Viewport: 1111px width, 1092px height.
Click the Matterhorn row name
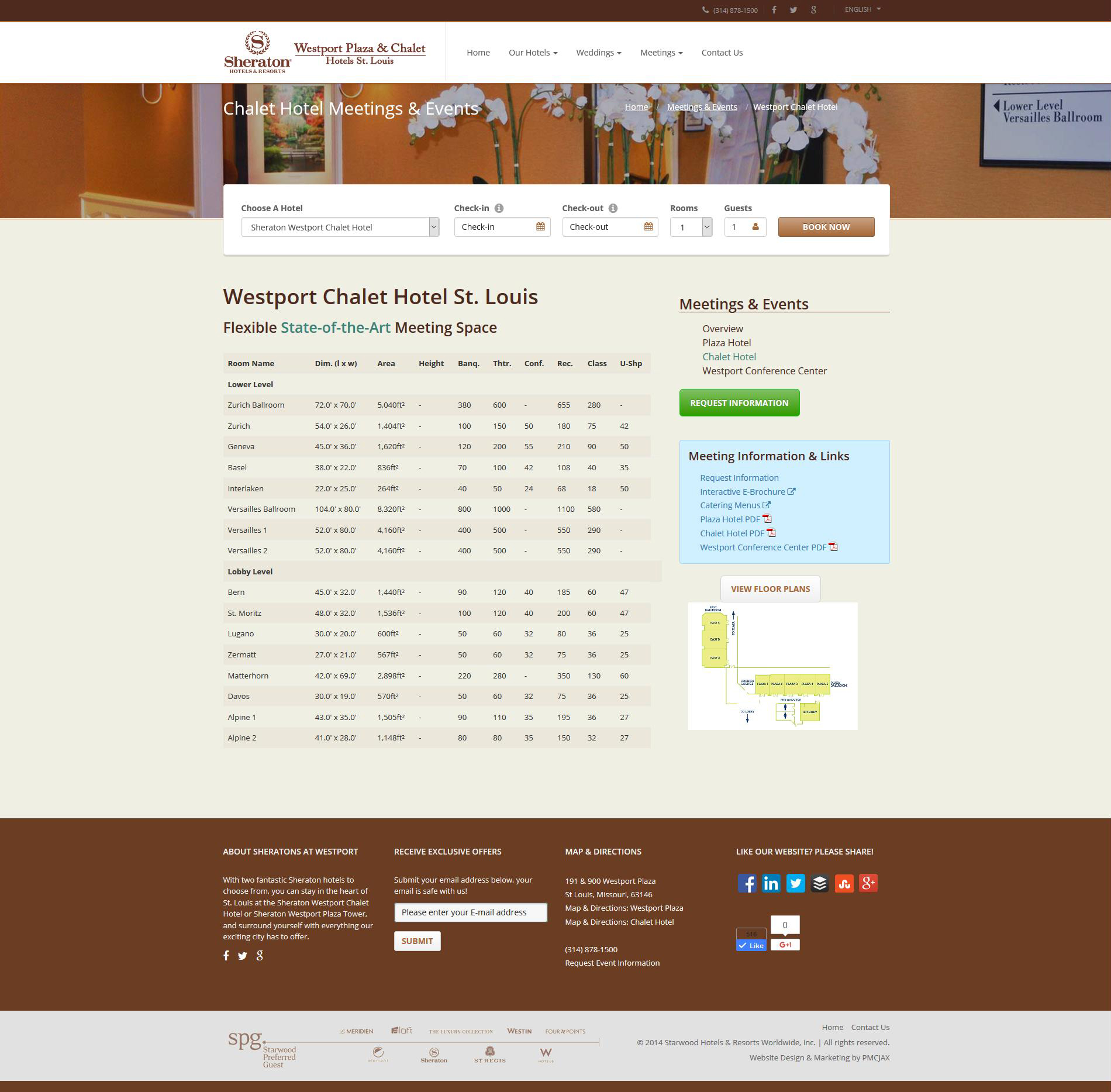click(248, 676)
